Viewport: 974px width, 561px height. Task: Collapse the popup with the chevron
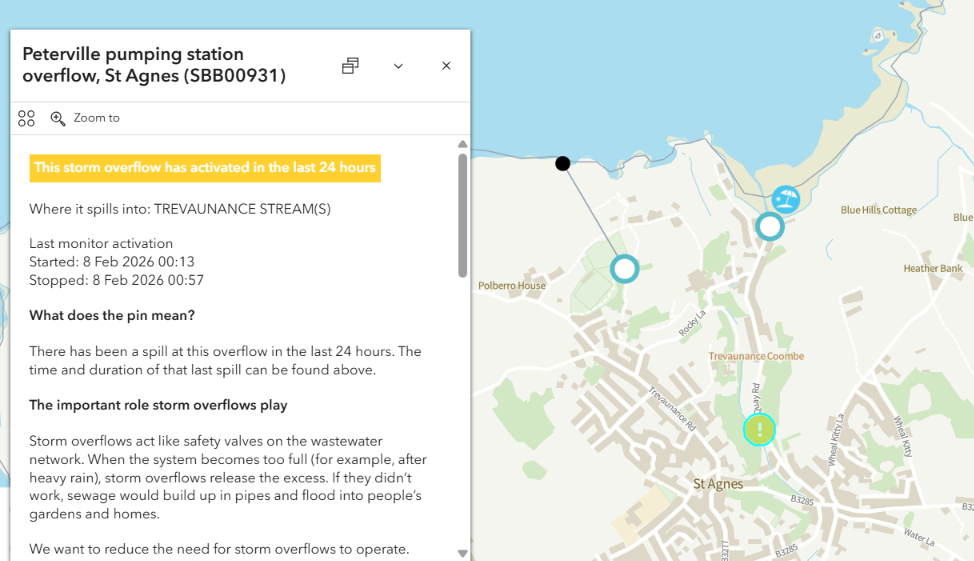(x=398, y=66)
